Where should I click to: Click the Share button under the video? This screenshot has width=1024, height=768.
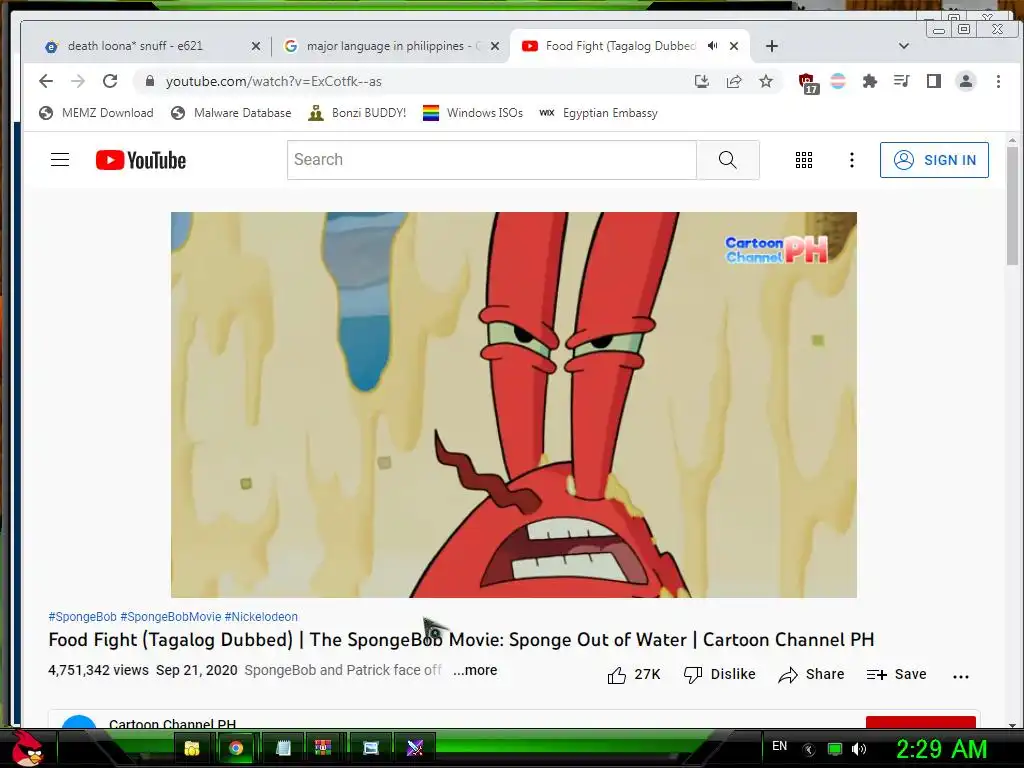811,675
